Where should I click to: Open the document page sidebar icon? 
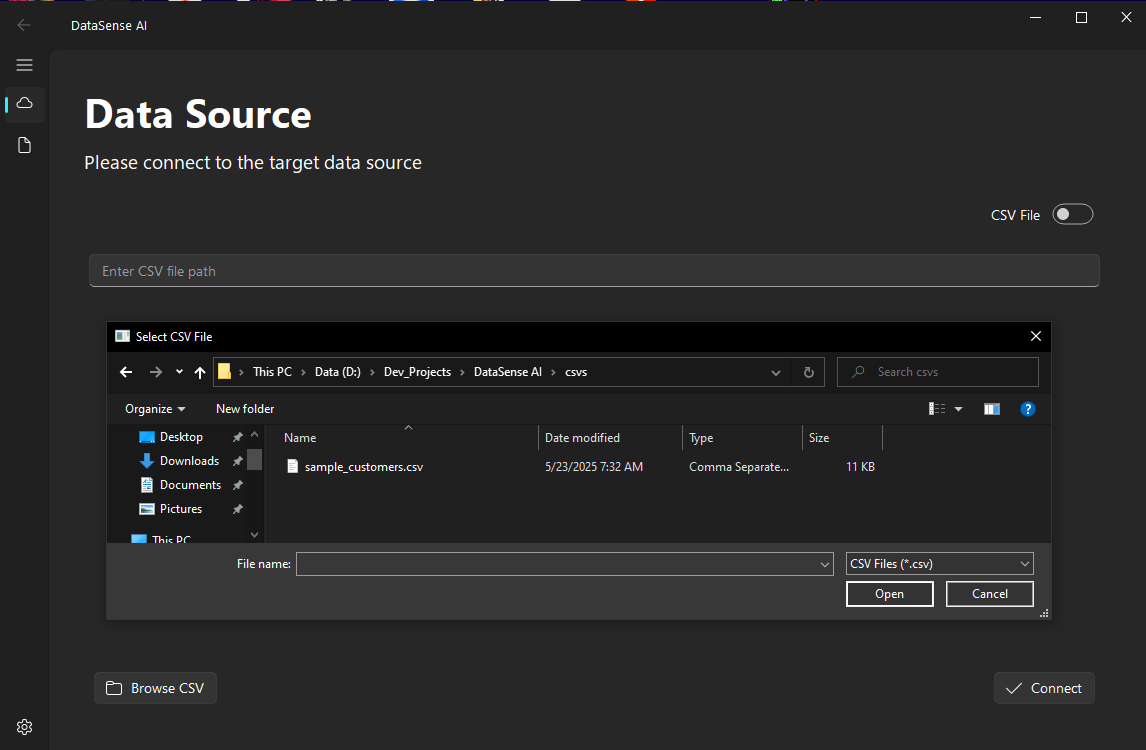pos(25,146)
